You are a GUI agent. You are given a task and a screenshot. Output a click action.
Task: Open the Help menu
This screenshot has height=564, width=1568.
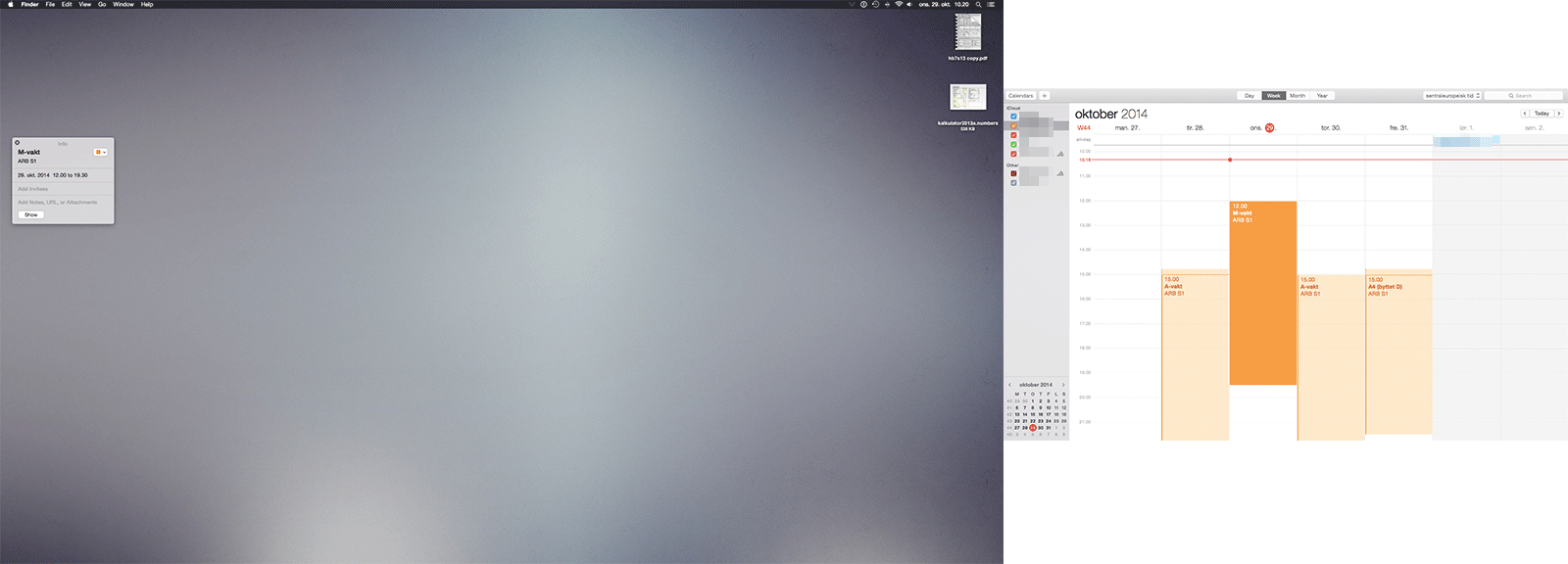click(x=147, y=4)
